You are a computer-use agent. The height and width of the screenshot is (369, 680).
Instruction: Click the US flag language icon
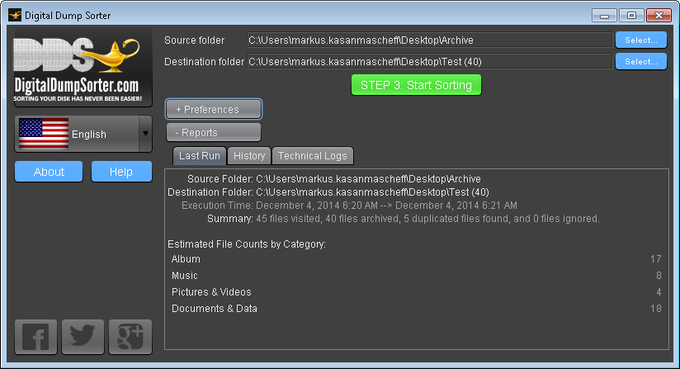tap(43, 134)
